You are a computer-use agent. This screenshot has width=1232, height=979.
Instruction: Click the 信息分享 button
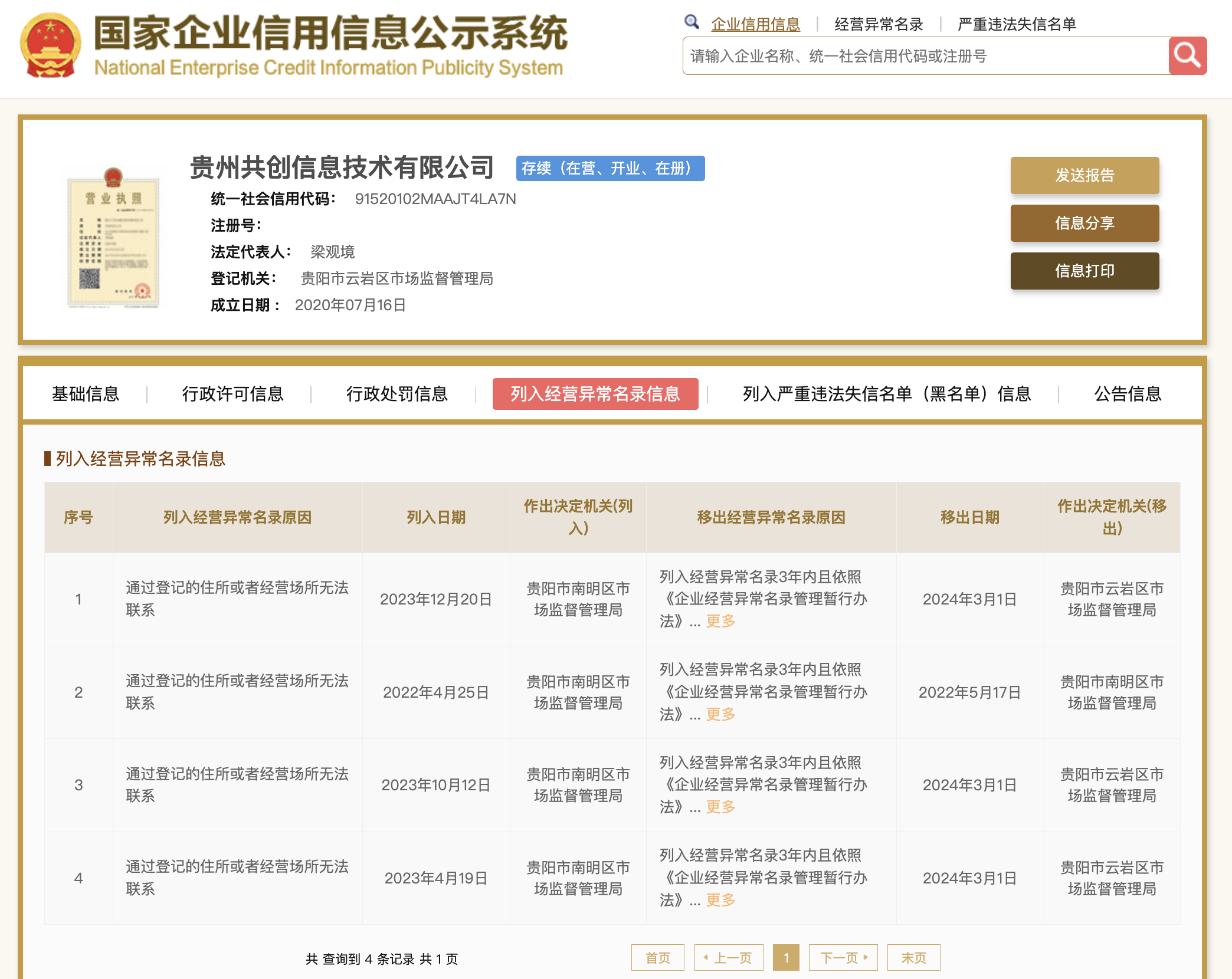point(1084,223)
